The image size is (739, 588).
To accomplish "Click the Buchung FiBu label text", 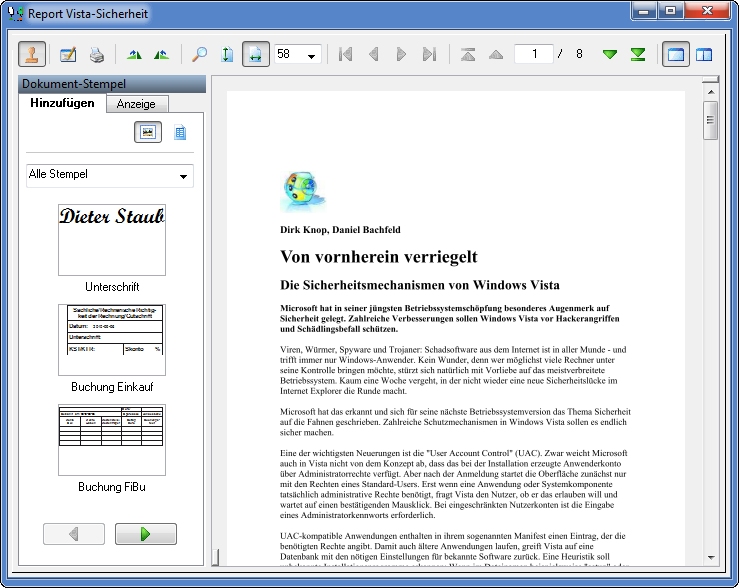I will click(112, 487).
